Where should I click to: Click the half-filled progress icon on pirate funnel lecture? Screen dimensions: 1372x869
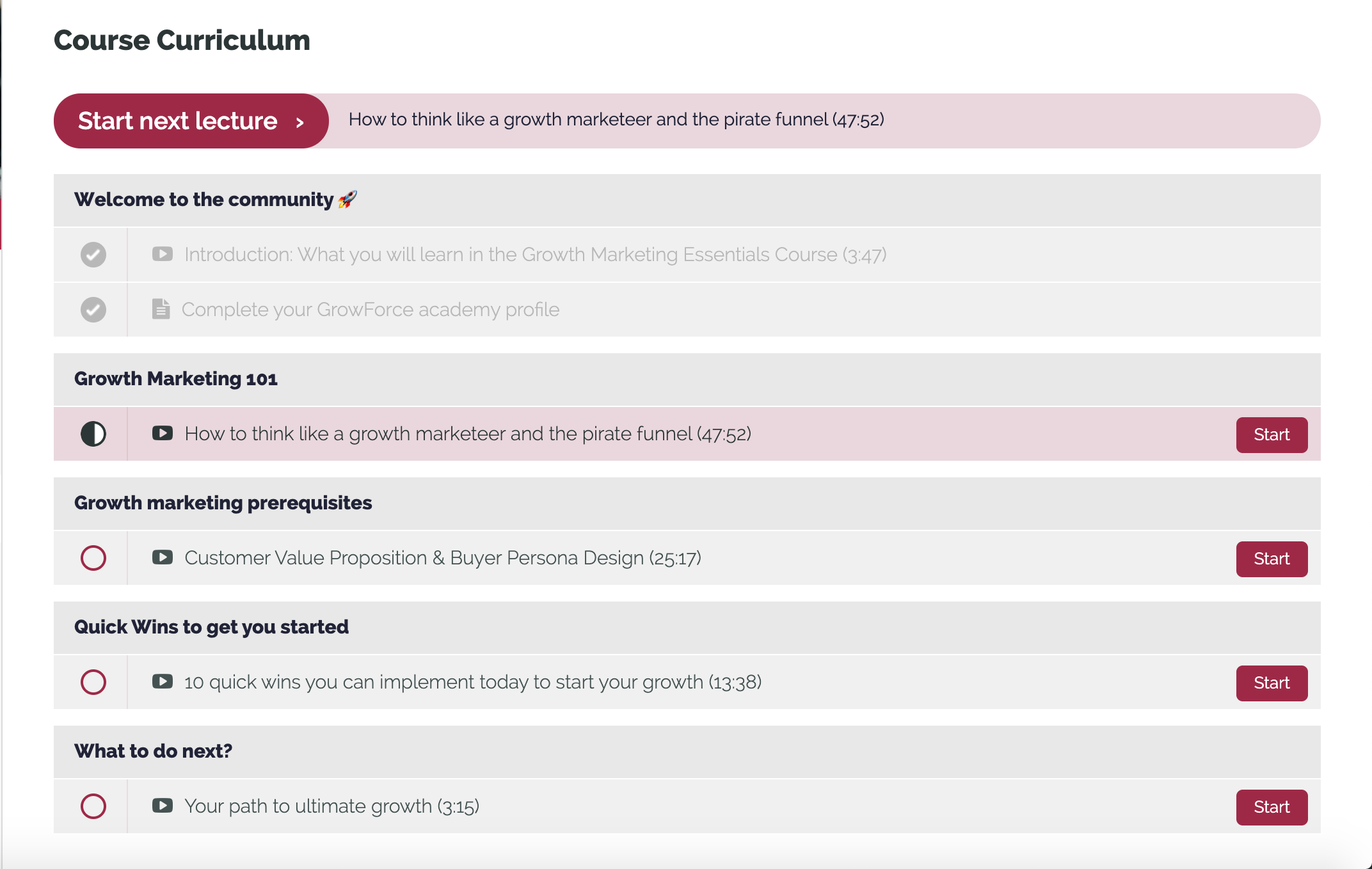coord(93,434)
